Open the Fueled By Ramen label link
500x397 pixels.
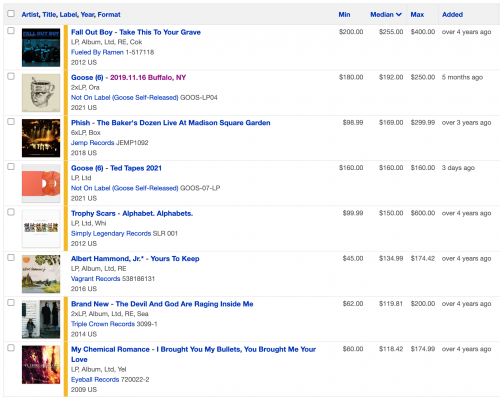tap(97, 52)
